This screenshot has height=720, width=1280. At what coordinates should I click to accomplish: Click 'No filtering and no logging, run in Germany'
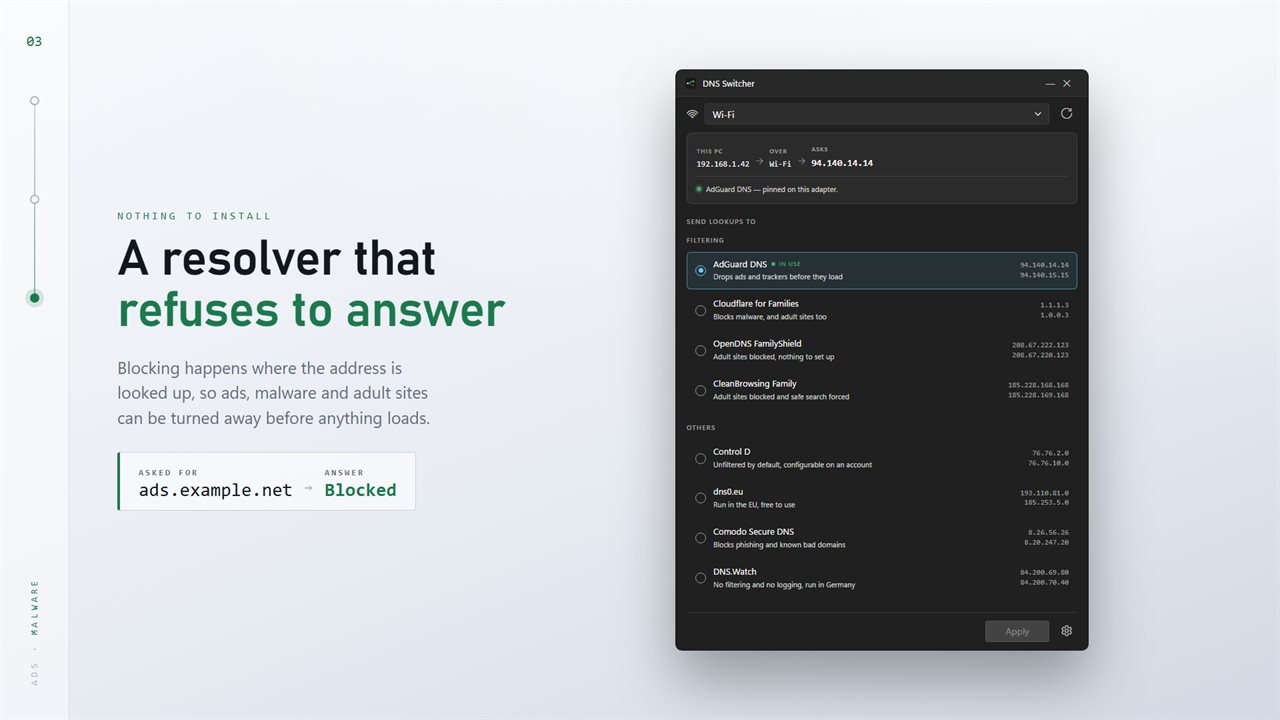coord(784,585)
